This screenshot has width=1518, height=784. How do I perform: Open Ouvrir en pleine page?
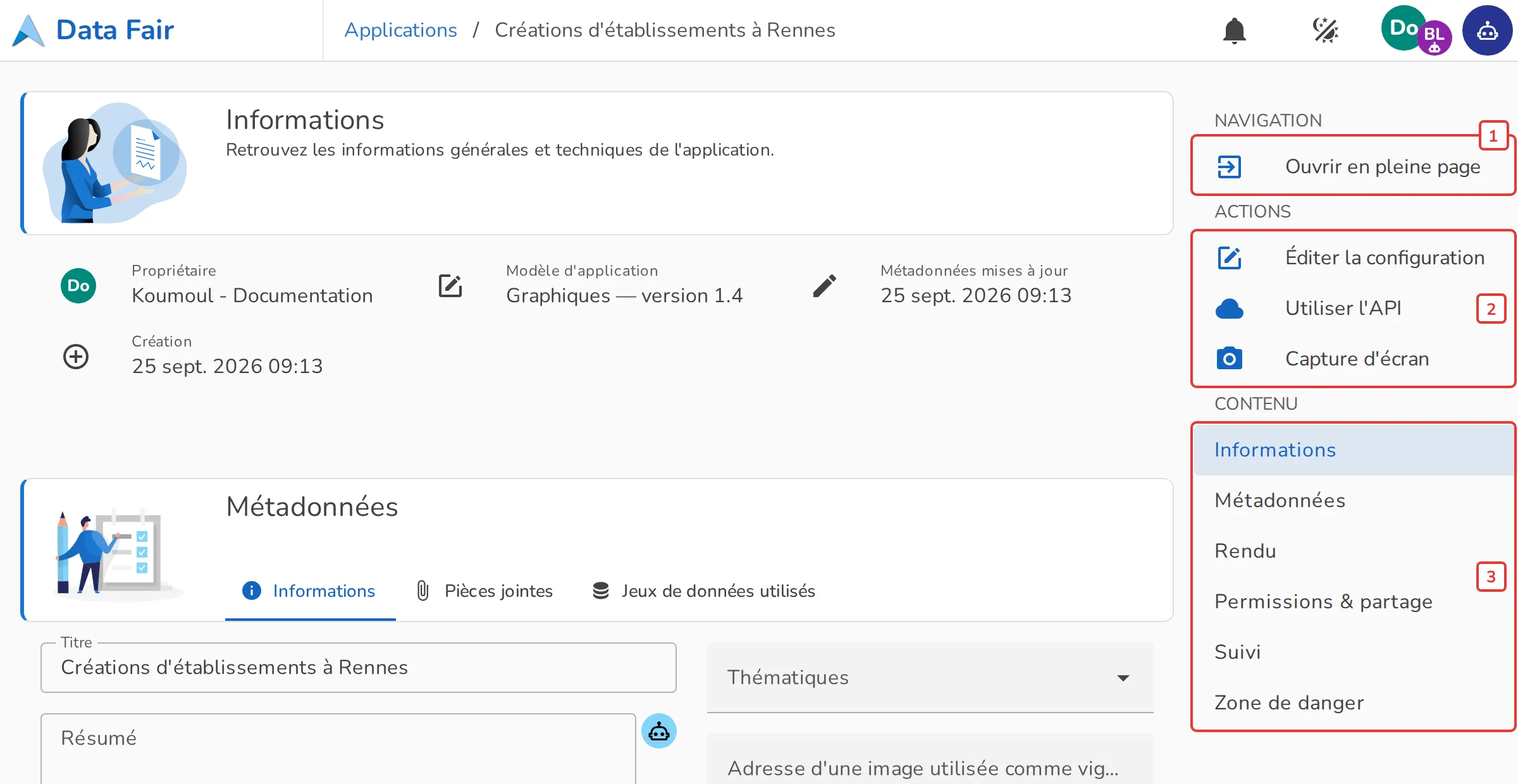pyautogui.click(x=1354, y=166)
